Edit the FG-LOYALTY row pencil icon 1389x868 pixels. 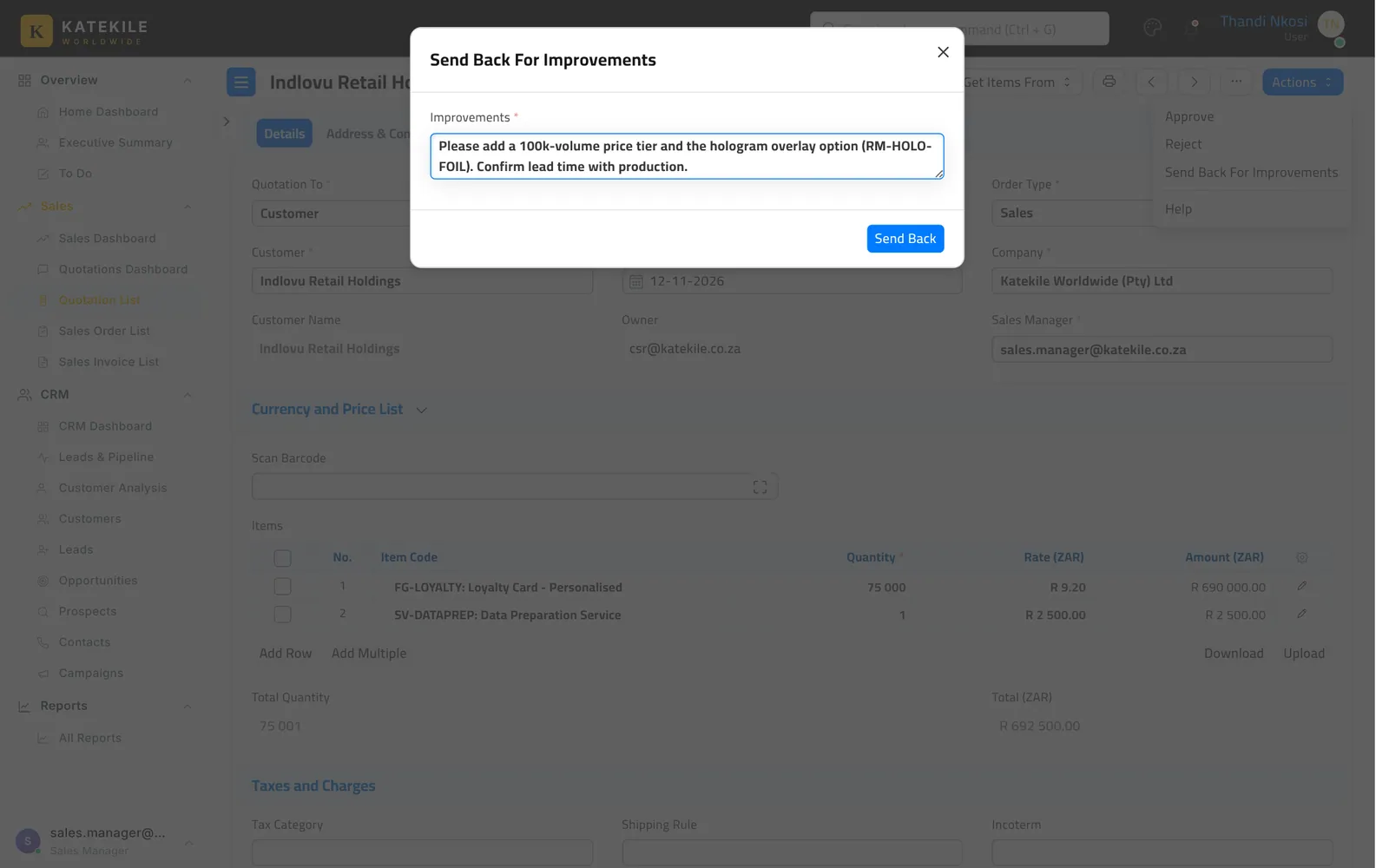tap(1301, 587)
